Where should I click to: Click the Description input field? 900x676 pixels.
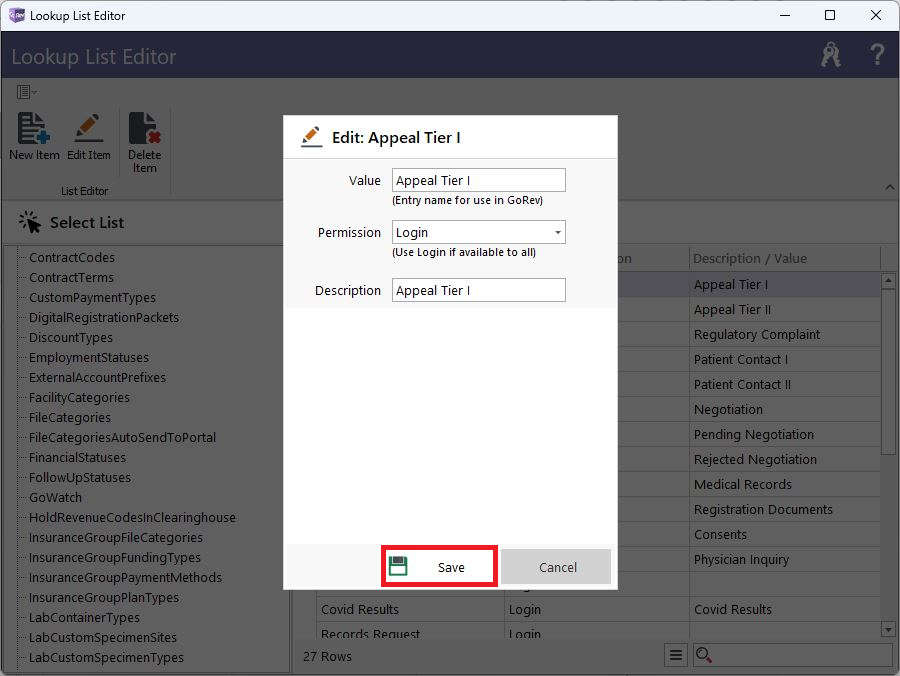(479, 290)
